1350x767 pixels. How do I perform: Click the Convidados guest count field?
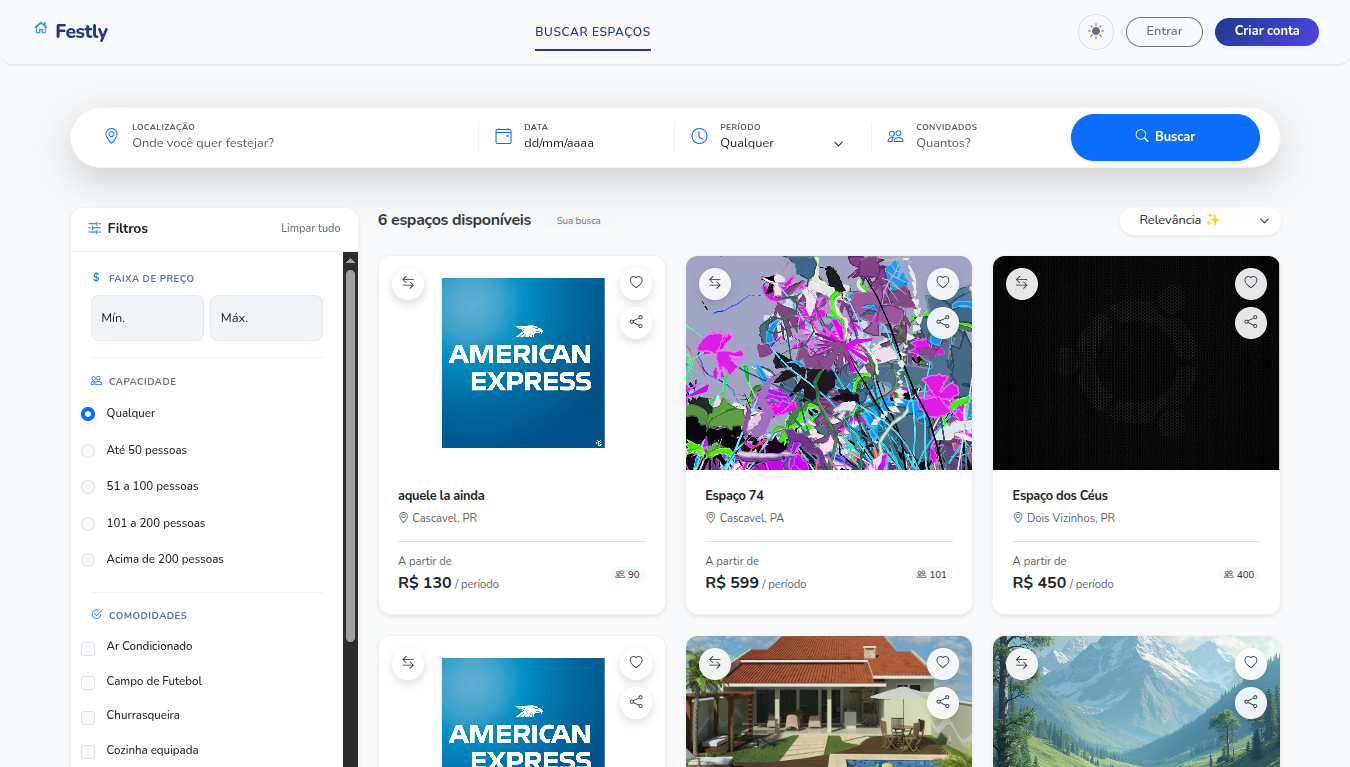985,143
